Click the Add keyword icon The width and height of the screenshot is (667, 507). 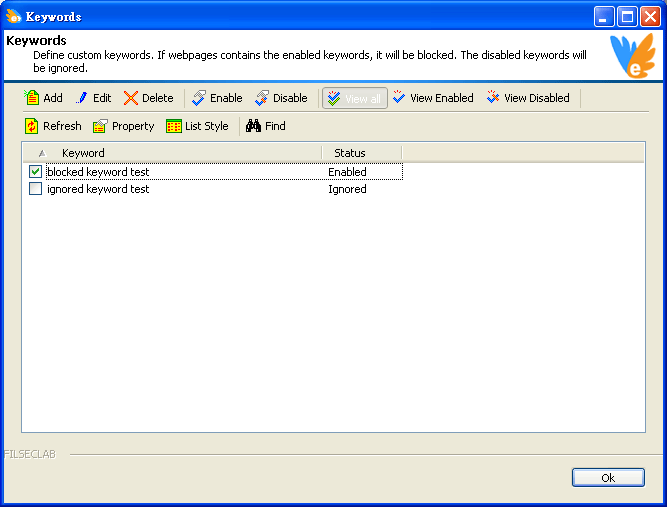point(32,98)
